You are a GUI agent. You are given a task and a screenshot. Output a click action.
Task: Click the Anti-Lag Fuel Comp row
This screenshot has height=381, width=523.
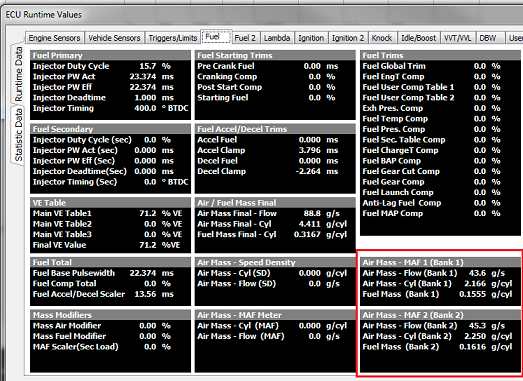tap(440, 203)
